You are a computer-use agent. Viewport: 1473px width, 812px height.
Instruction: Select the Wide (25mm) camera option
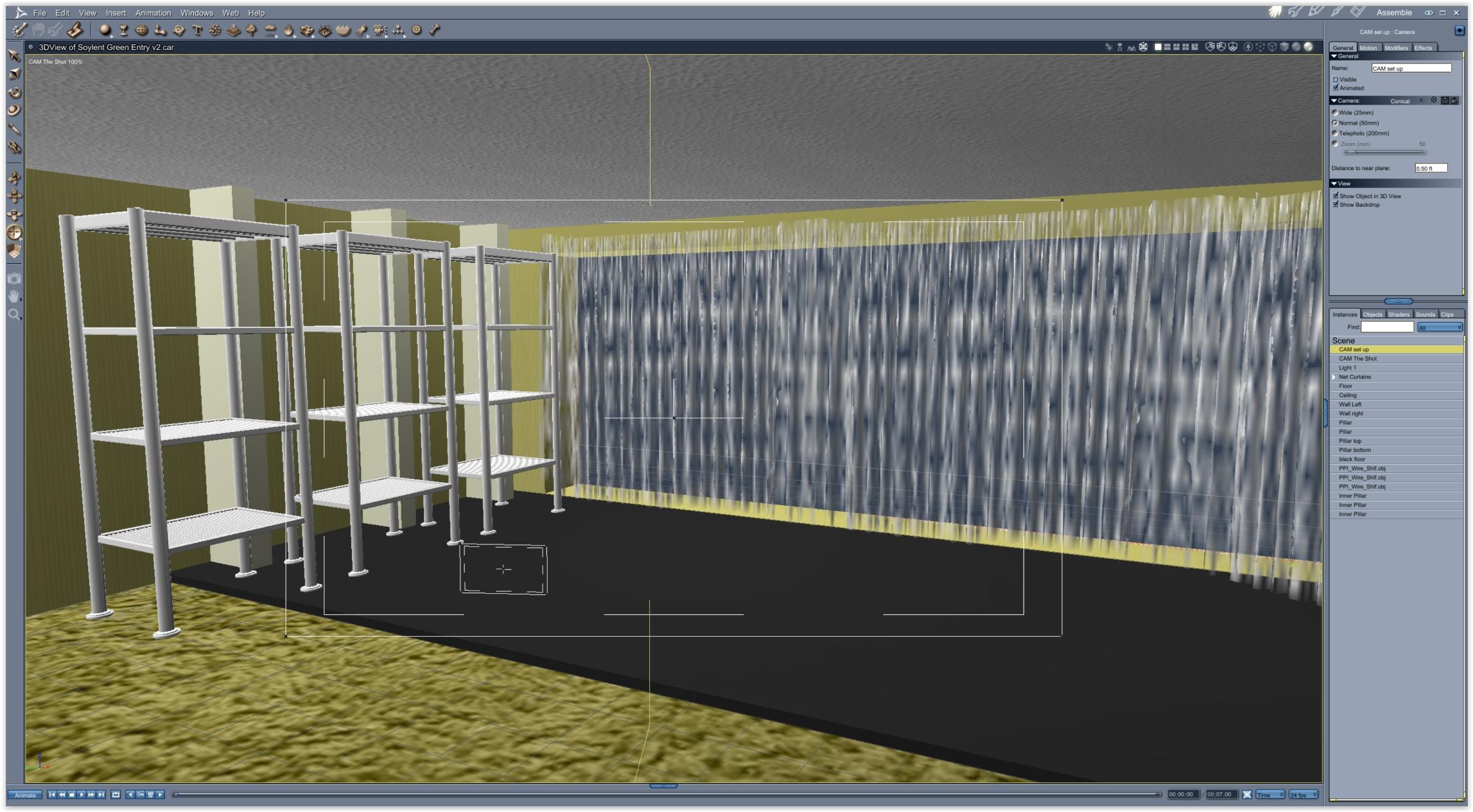(x=1335, y=113)
